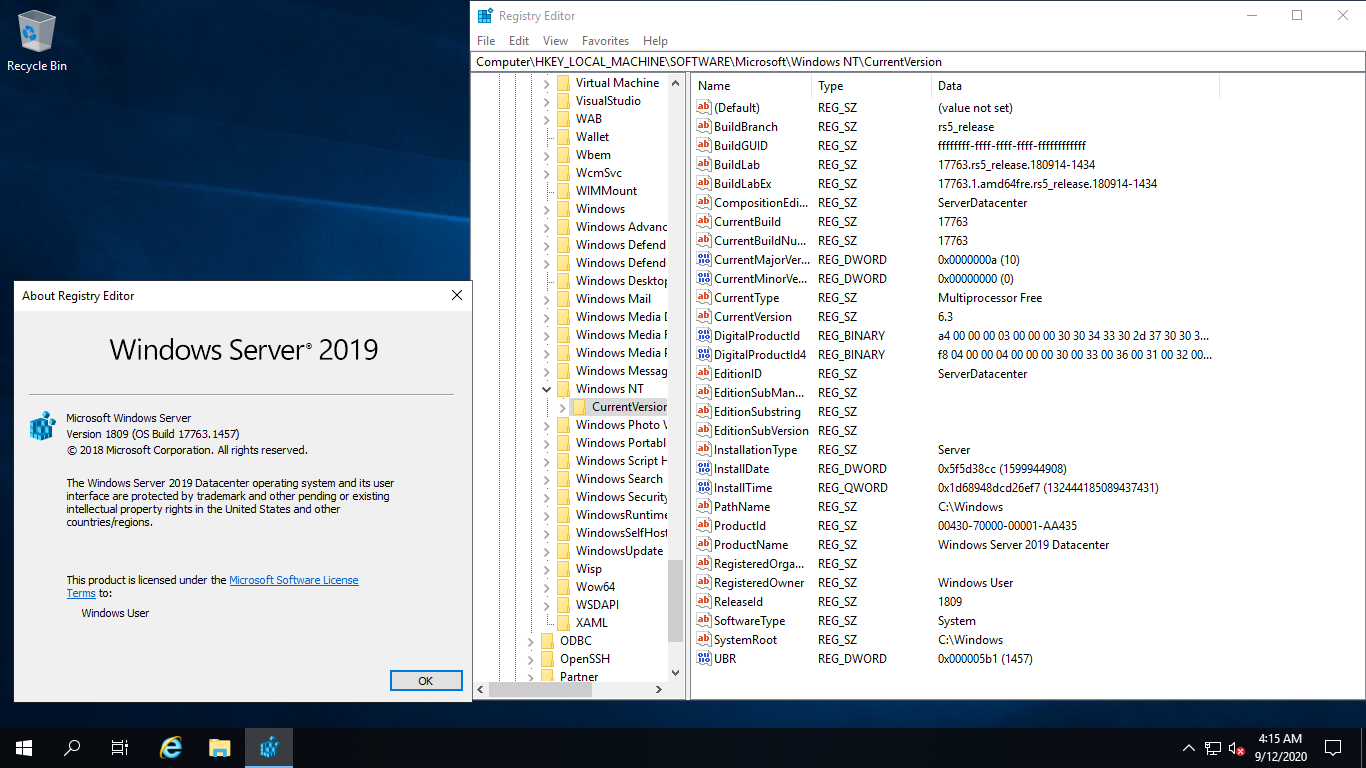
Task: Select the CurrentType value name
Action: tap(746, 298)
